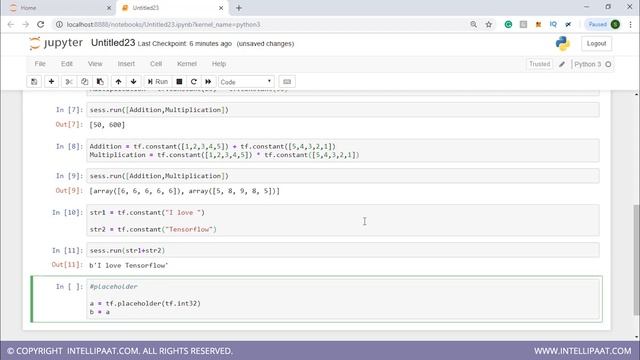Viewport: 640px width, 360px height.
Task: Open the View menu
Action: point(95,64)
